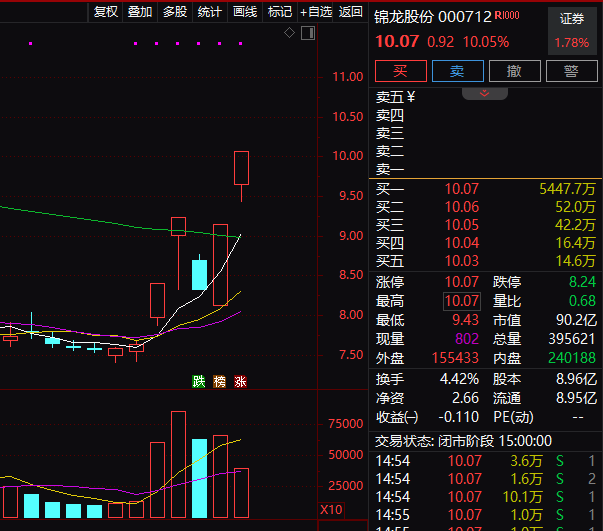This screenshot has height=531, width=603.
Task: Click the X10 volume scale label
Action: coord(328,509)
